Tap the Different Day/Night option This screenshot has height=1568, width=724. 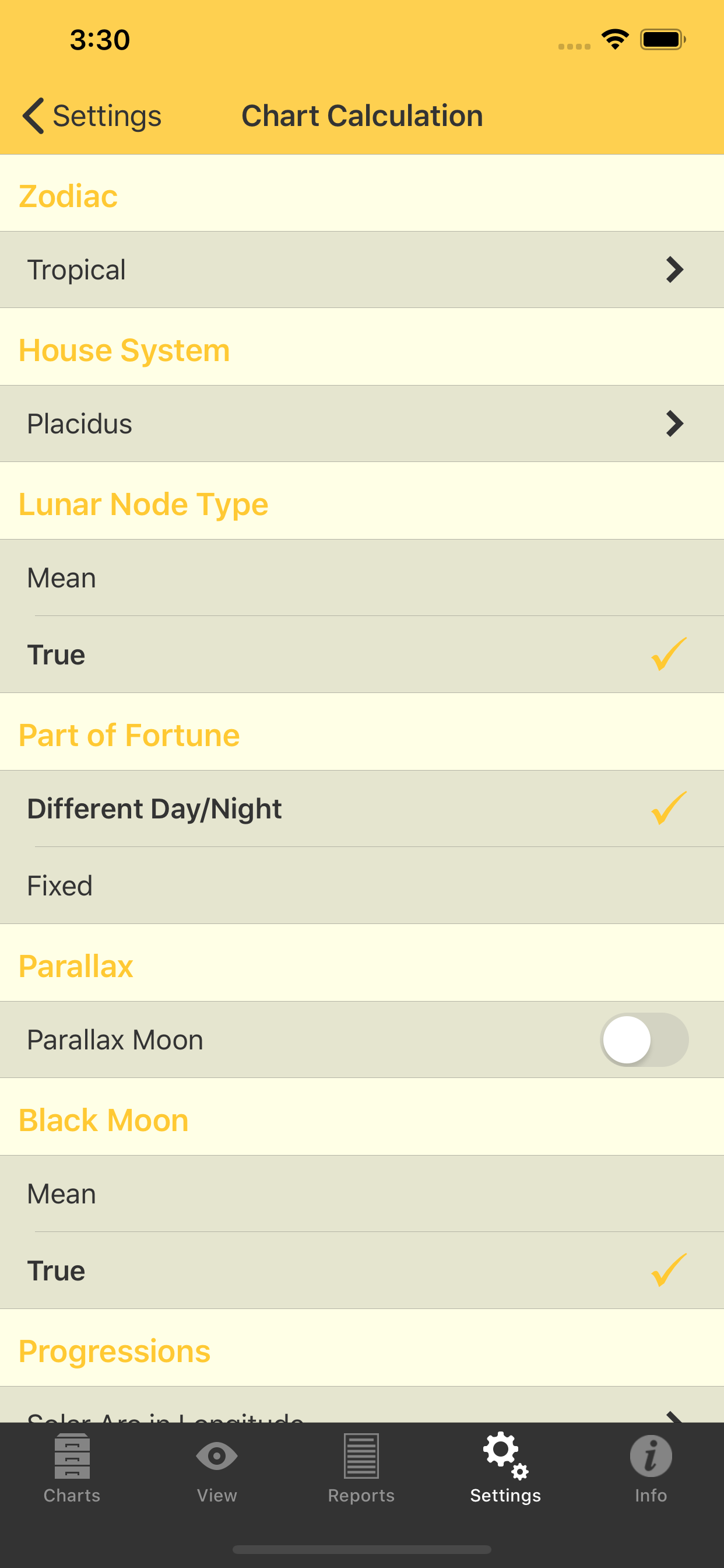coord(361,809)
